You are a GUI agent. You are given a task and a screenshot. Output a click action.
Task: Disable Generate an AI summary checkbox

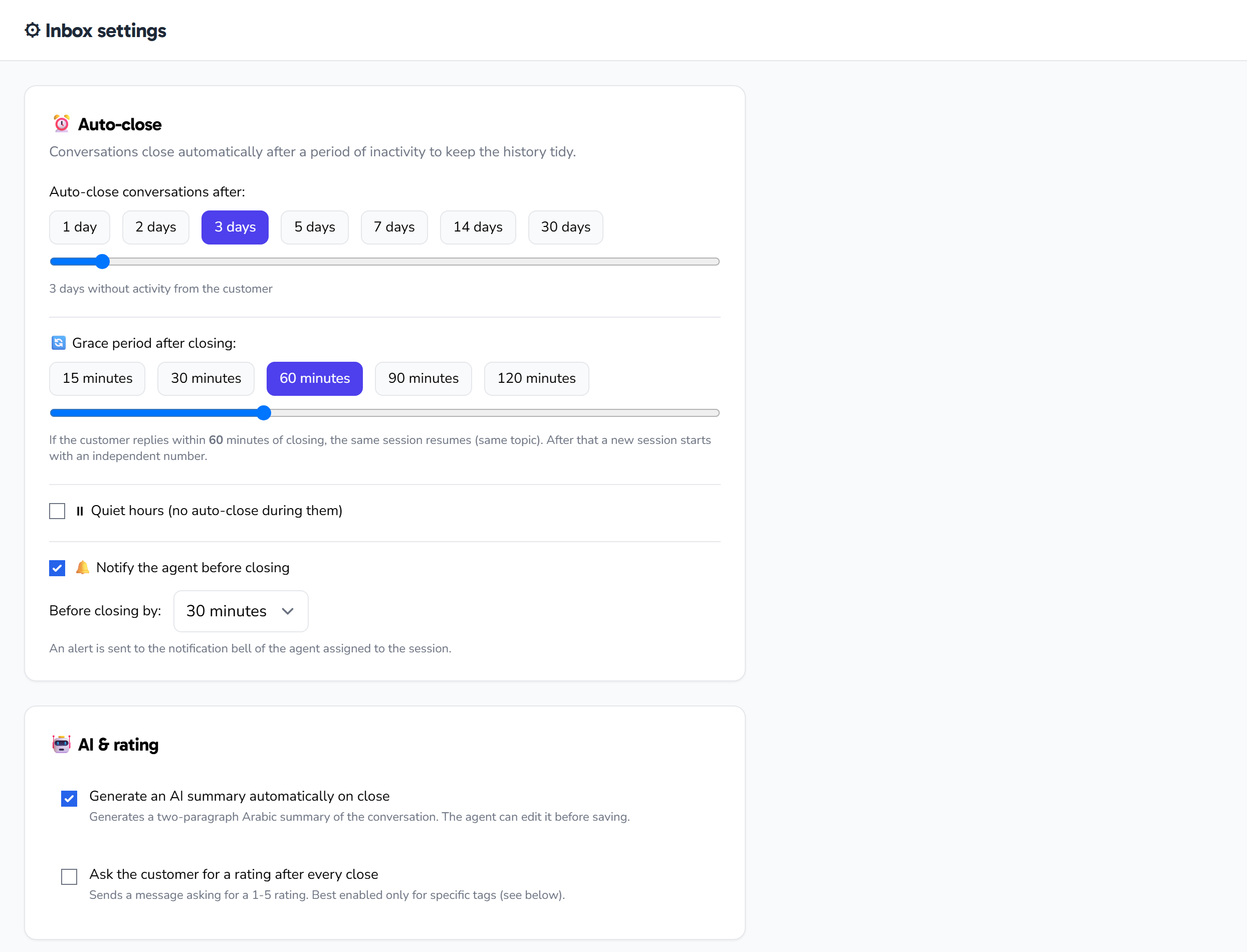[x=69, y=799]
